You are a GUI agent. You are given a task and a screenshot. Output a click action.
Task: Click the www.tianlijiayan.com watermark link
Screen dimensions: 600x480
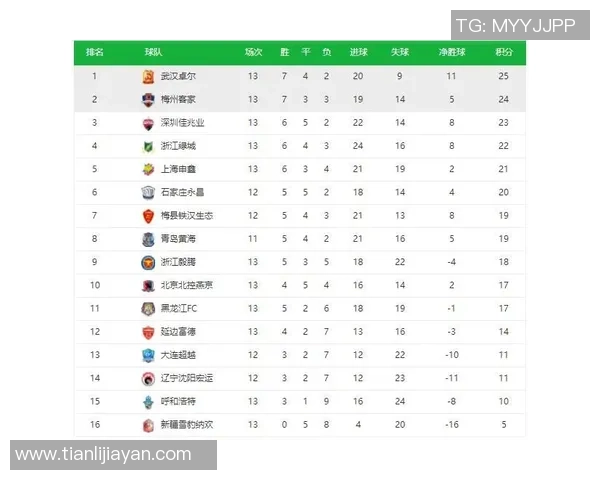click(x=104, y=455)
